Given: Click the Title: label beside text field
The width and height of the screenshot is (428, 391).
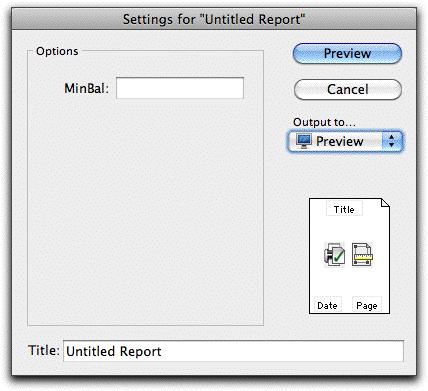Looking at the screenshot, I should [44, 350].
